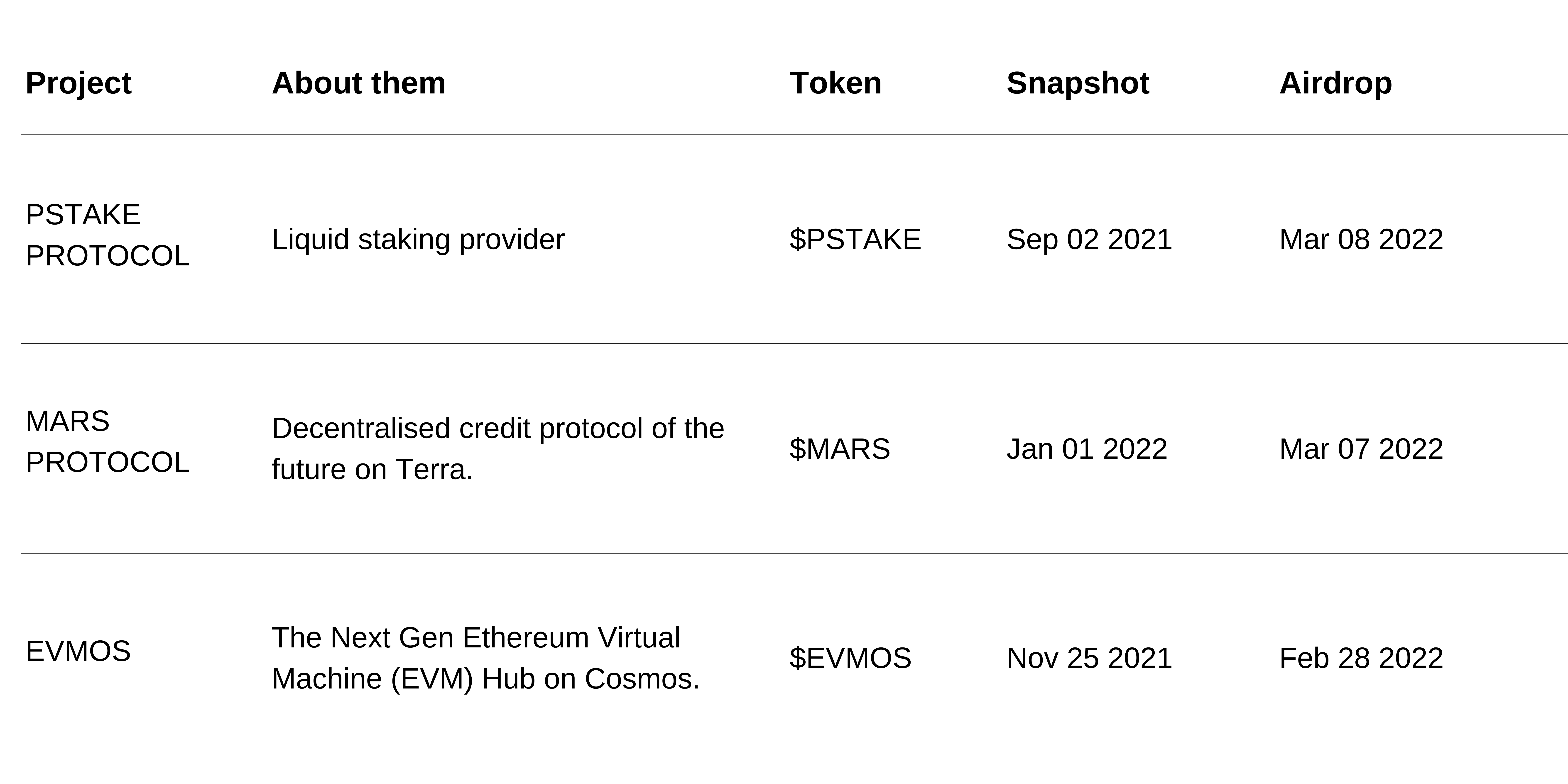
Task: Click the Decentralised credit protocol description
Action: click(x=498, y=449)
